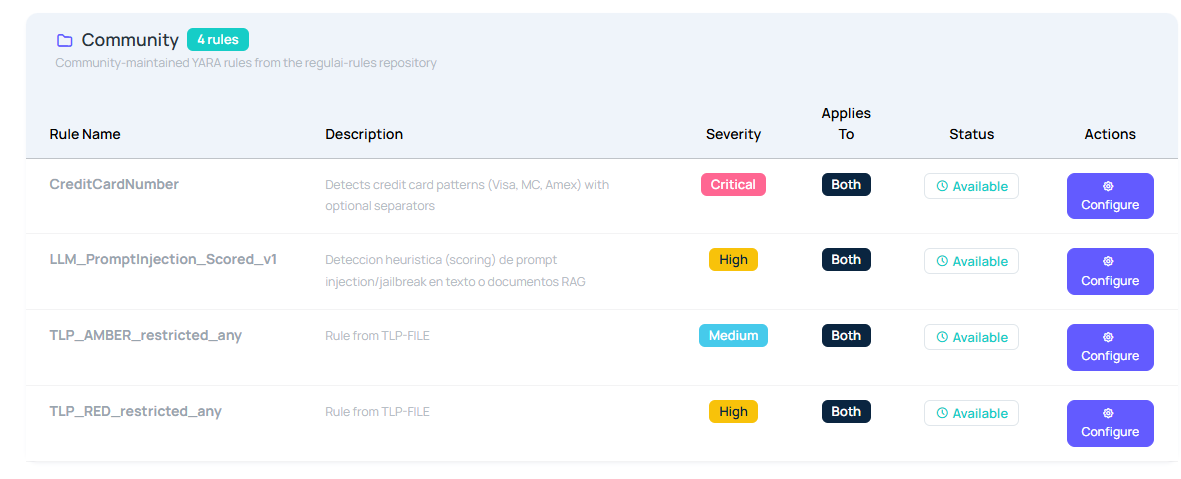The width and height of the screenshot is (1181, 479).
Task: Click the High severity badge for TLP_RED
Action: pyautogui.click(x=733, y=412)
